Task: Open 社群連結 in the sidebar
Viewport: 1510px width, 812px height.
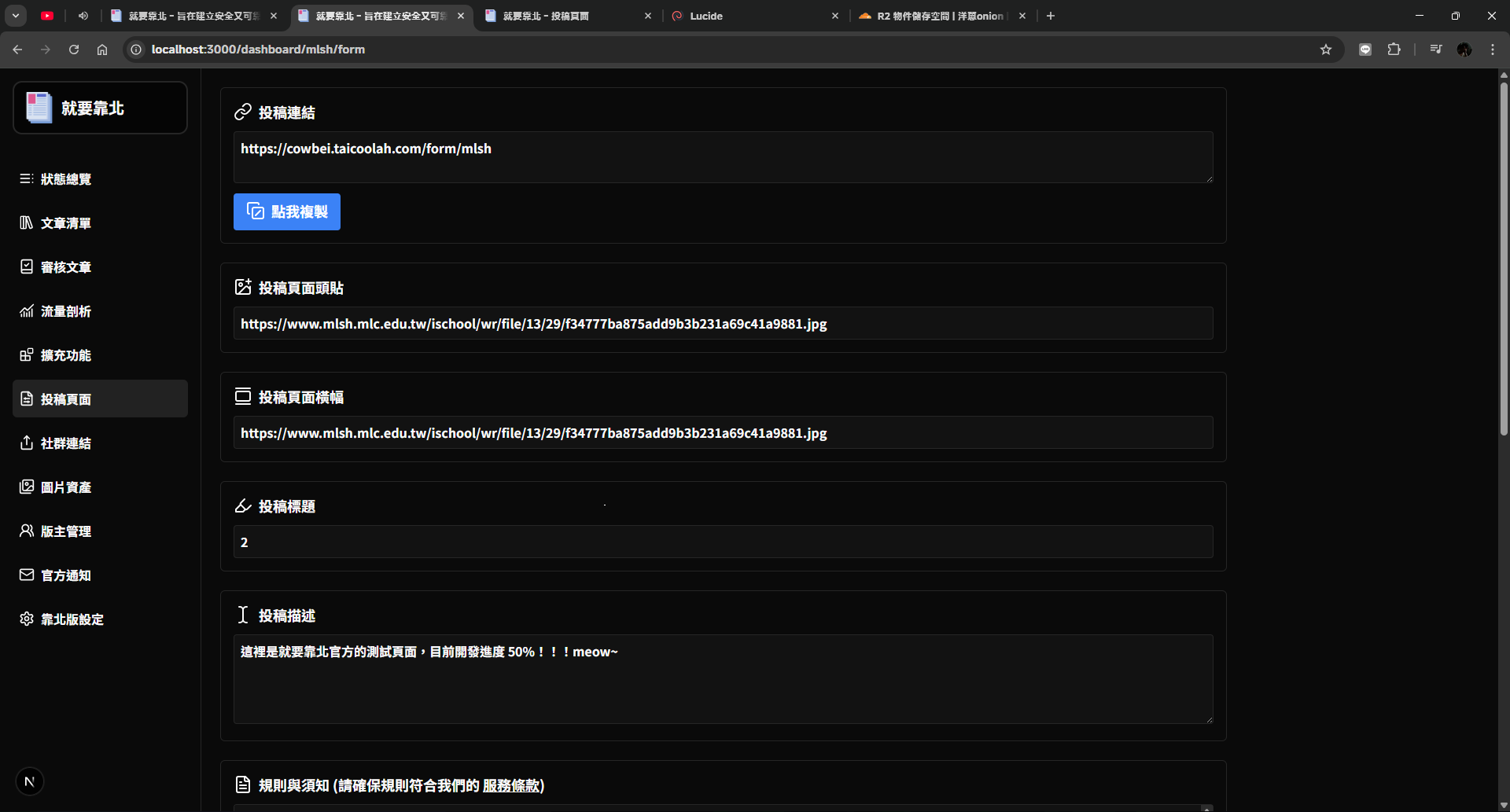Action: 100,443
